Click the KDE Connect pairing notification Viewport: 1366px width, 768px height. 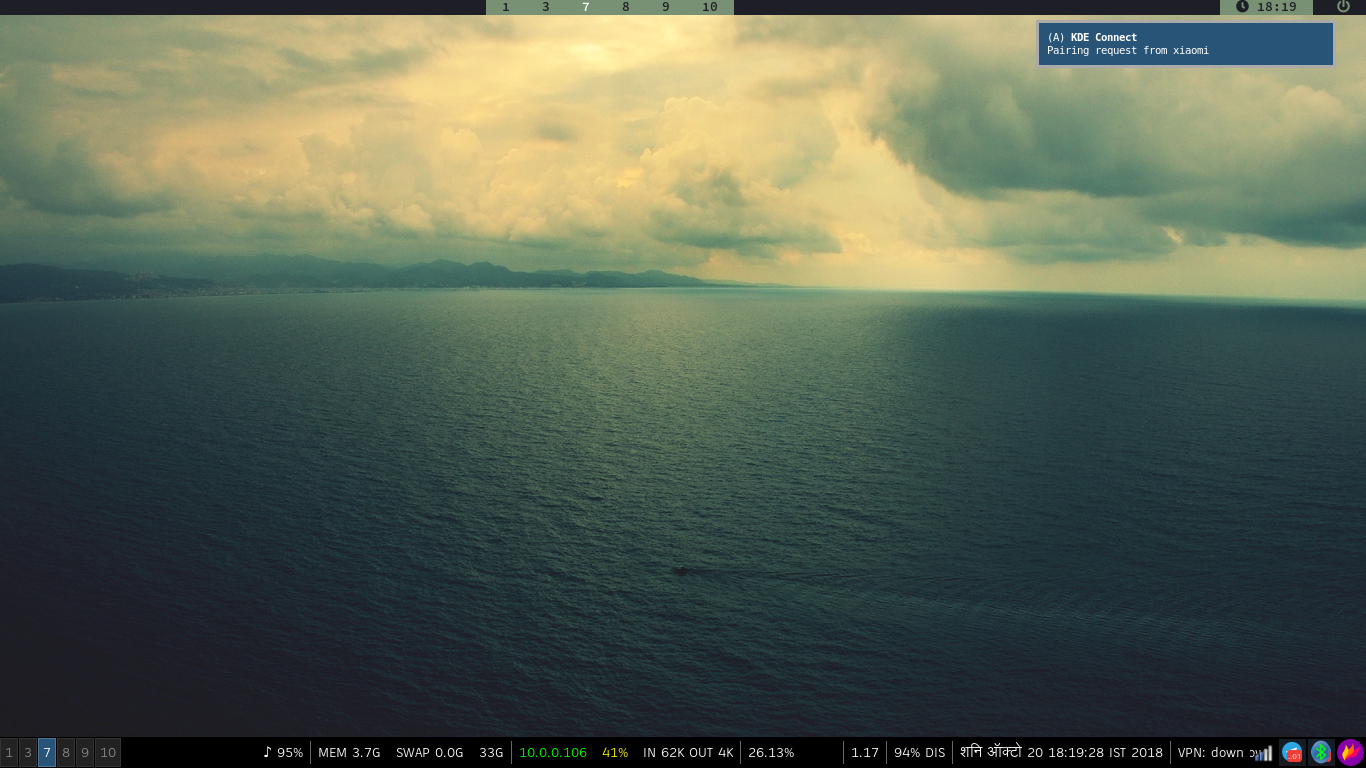[1185, 44]
